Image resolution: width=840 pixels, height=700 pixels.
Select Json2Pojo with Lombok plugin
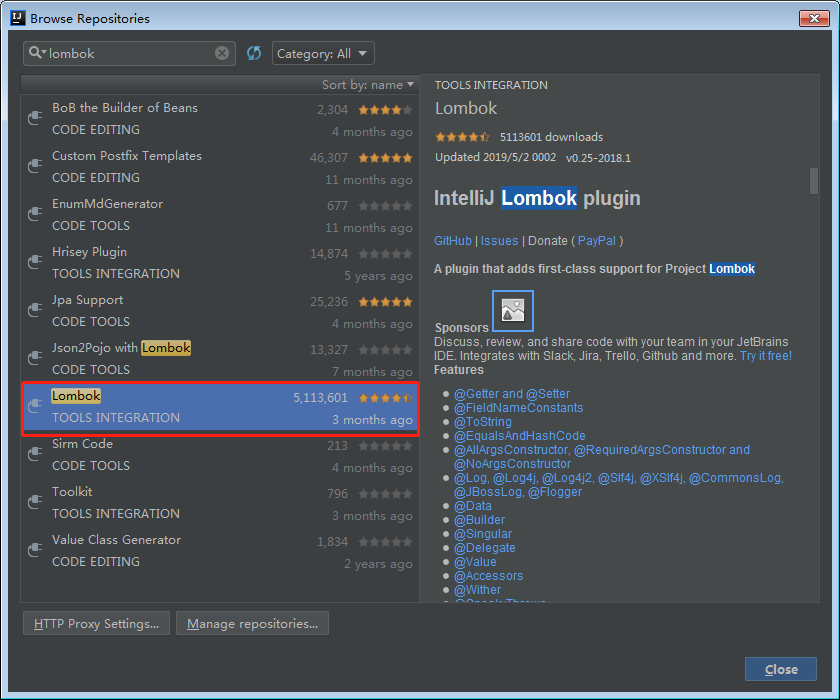tap(220, 358)
